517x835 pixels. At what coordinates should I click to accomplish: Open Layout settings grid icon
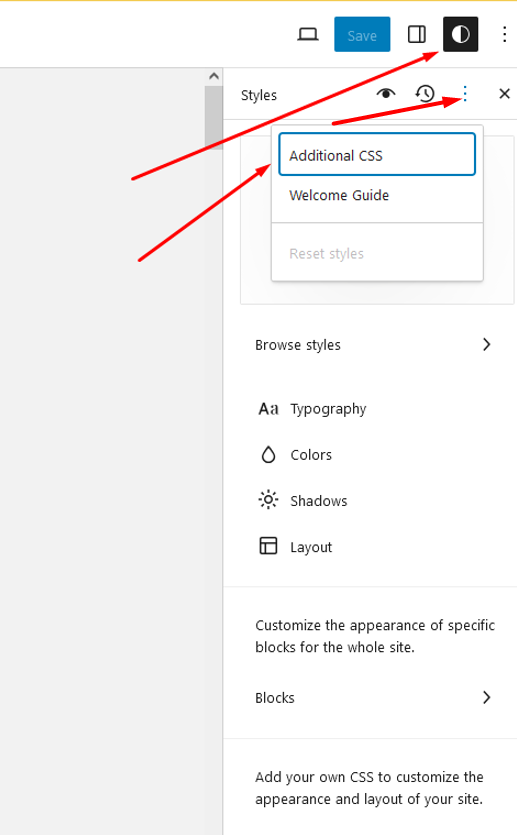268,546
